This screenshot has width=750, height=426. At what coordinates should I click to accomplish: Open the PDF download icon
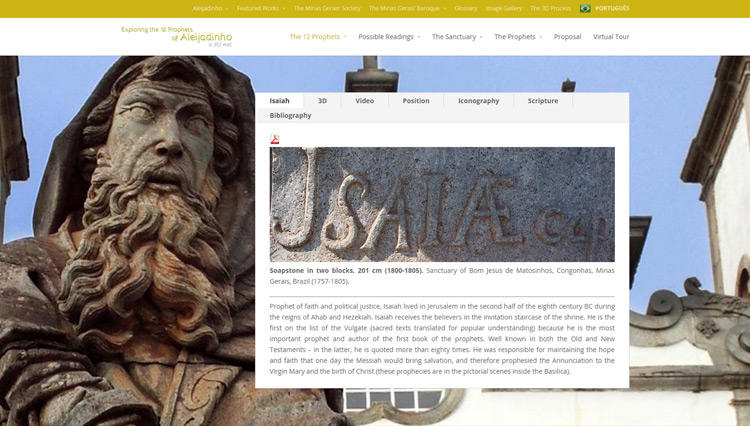(x=275, y=139)
